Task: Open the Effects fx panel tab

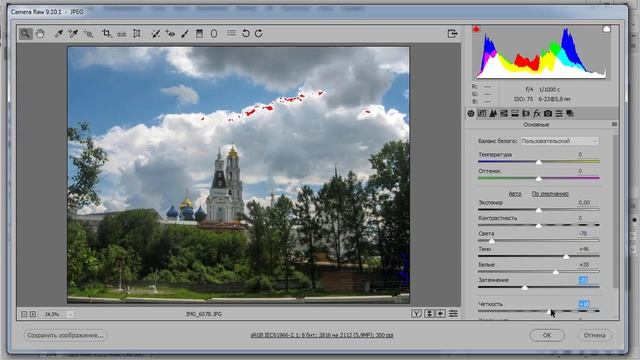Action: point(537,113)
